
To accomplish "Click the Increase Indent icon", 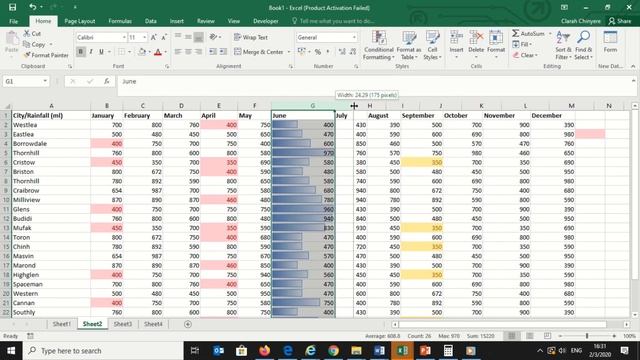I will [223, 52].
